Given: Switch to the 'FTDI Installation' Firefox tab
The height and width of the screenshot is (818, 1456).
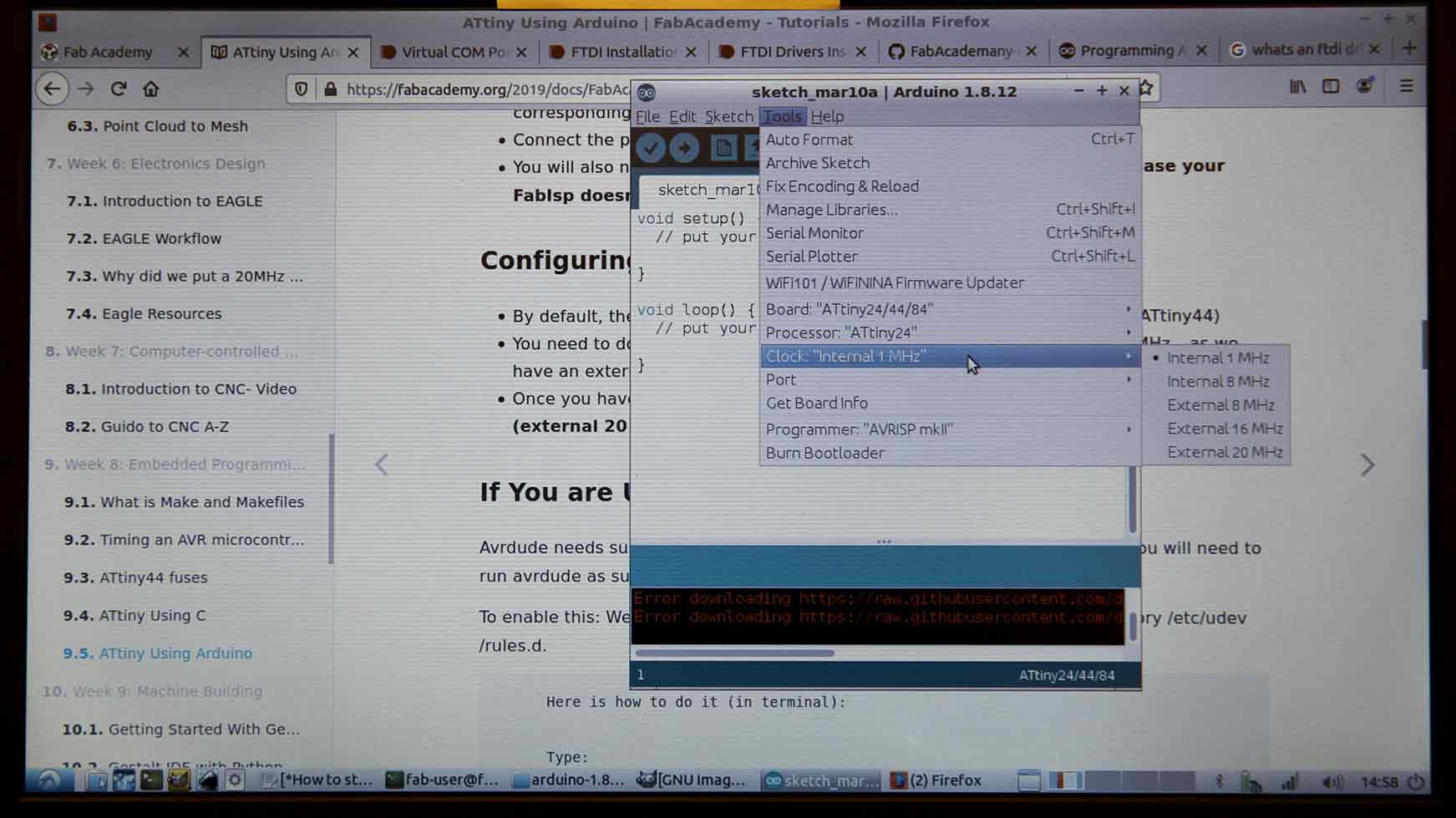Looking at the screenshot, I should point(622,52).
